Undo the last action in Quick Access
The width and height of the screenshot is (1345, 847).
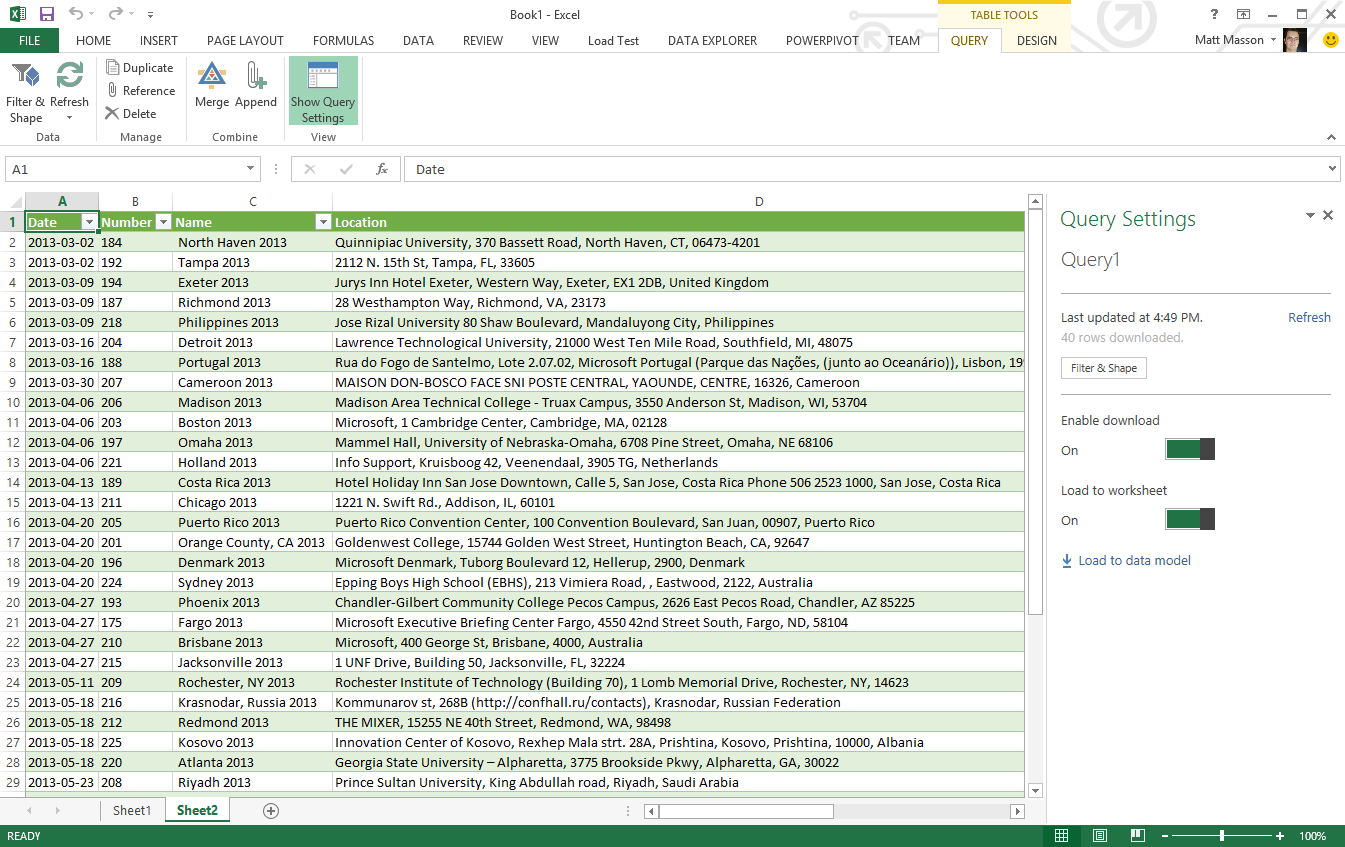[x=77, y=14]
